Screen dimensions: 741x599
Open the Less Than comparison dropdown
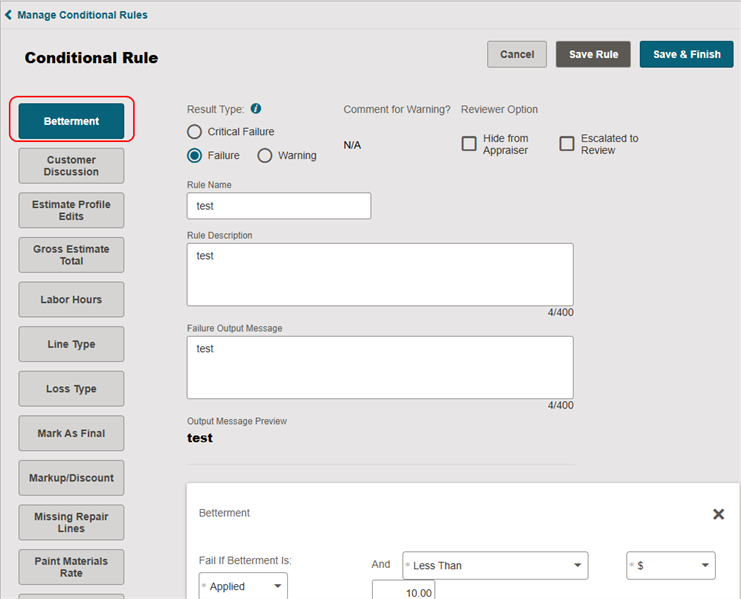click(495, 565)
